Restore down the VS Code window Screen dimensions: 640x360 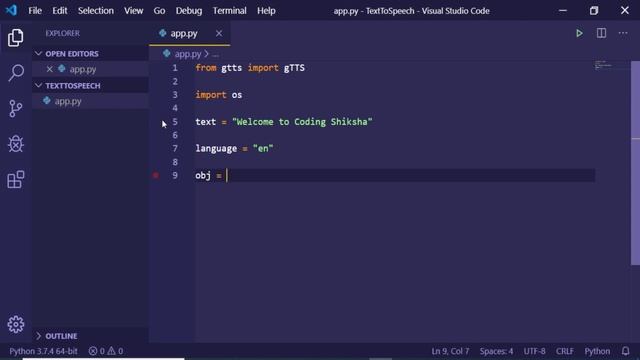594,11
